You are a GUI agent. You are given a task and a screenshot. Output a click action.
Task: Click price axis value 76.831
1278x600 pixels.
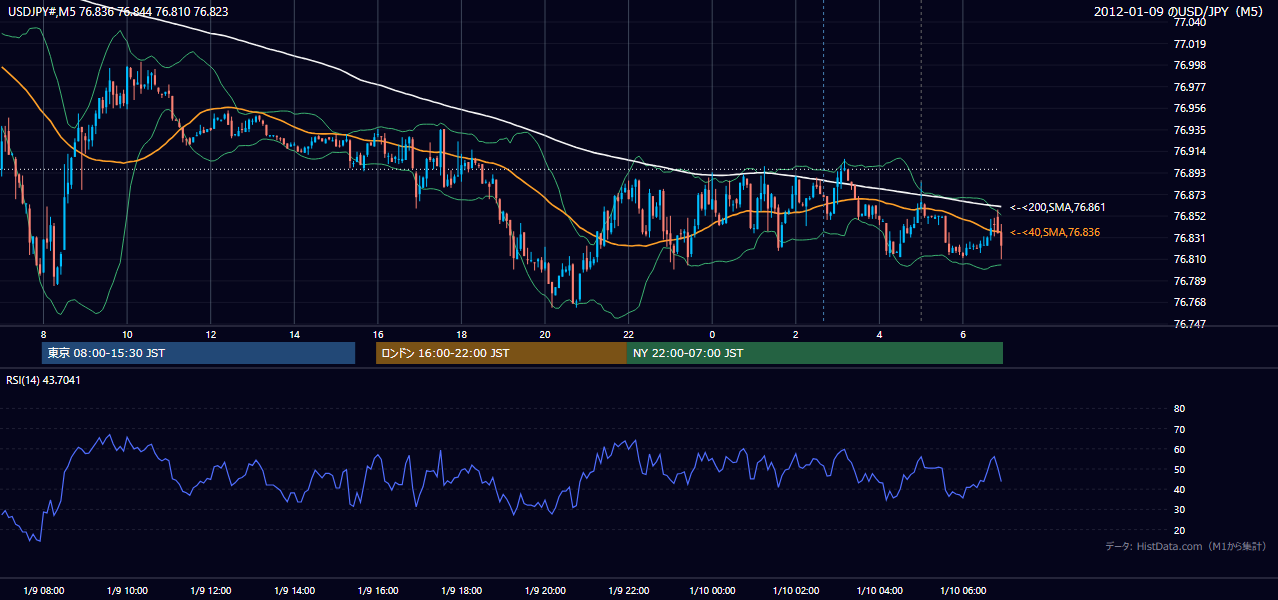click(x=1190, y=238)
